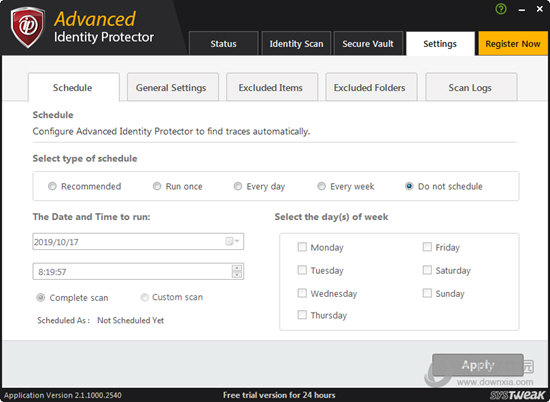Expand the date picker dropdown arrow
This screenshot has width=550, height=402.
pyautogui.click(x=237, y=241)
